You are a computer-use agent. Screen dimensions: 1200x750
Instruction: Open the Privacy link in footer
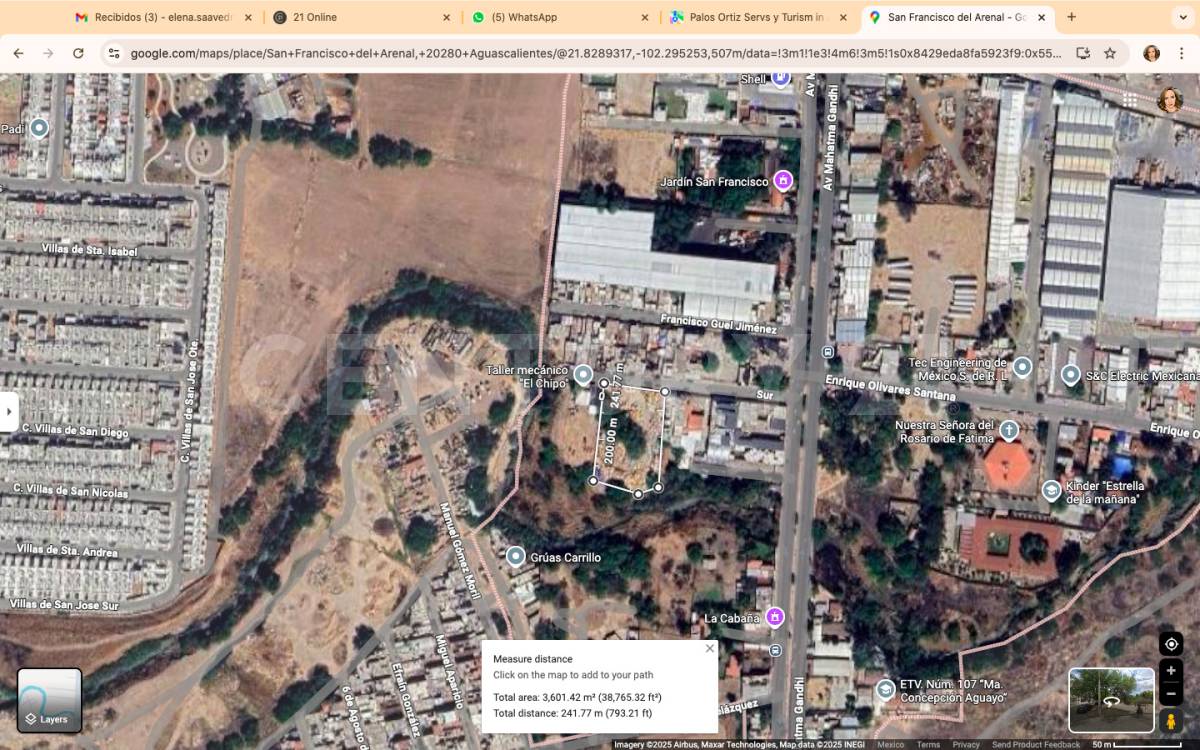coord(966,744)
